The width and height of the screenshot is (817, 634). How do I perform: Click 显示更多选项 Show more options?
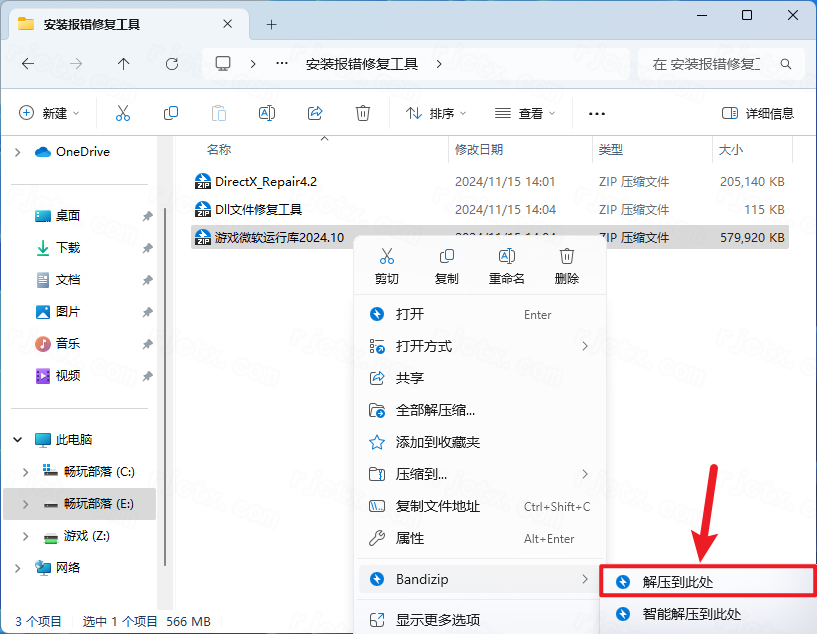[480, 620]
